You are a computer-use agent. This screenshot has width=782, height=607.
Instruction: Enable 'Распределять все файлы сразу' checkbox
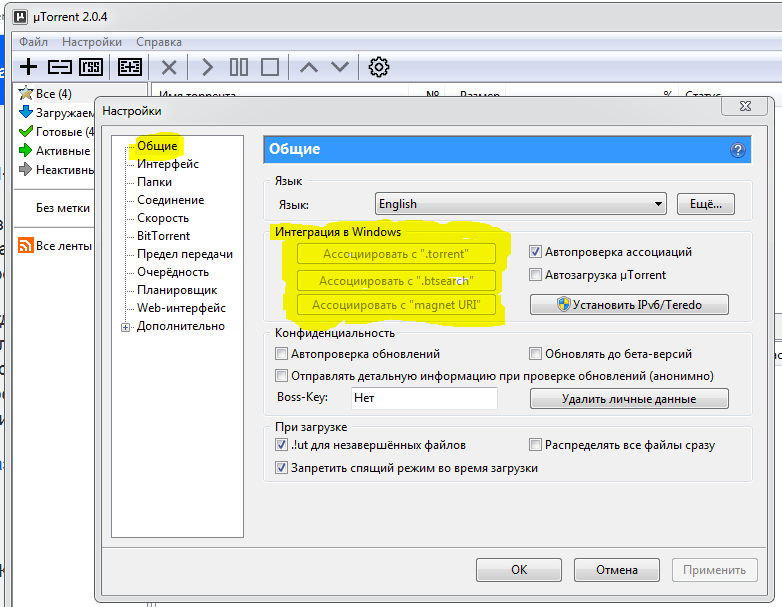click(x=535, y=444)
